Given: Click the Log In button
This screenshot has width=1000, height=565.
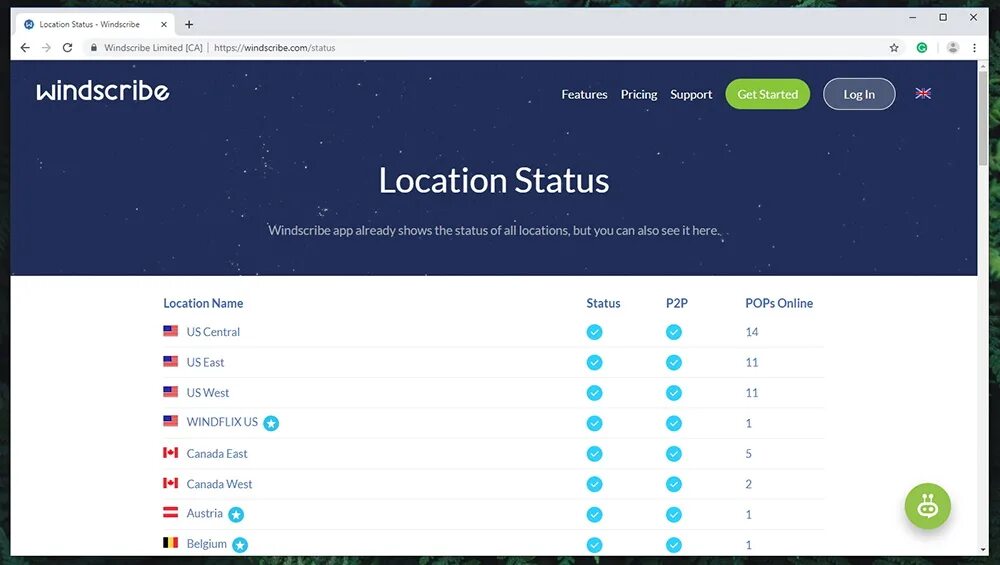Looking at the screenshot, I should point(859,94).
